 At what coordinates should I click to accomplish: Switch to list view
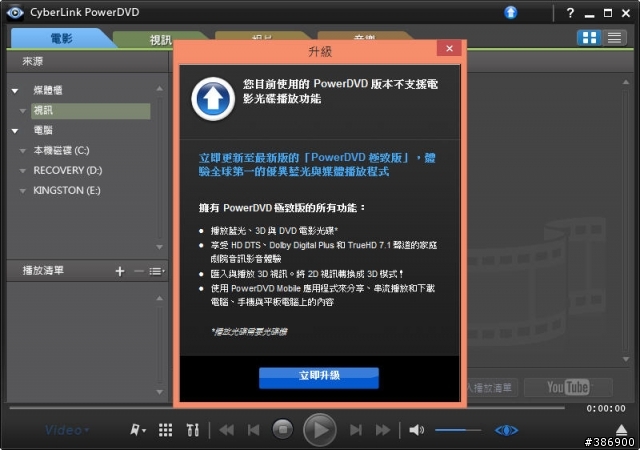[x=614, y=38]
